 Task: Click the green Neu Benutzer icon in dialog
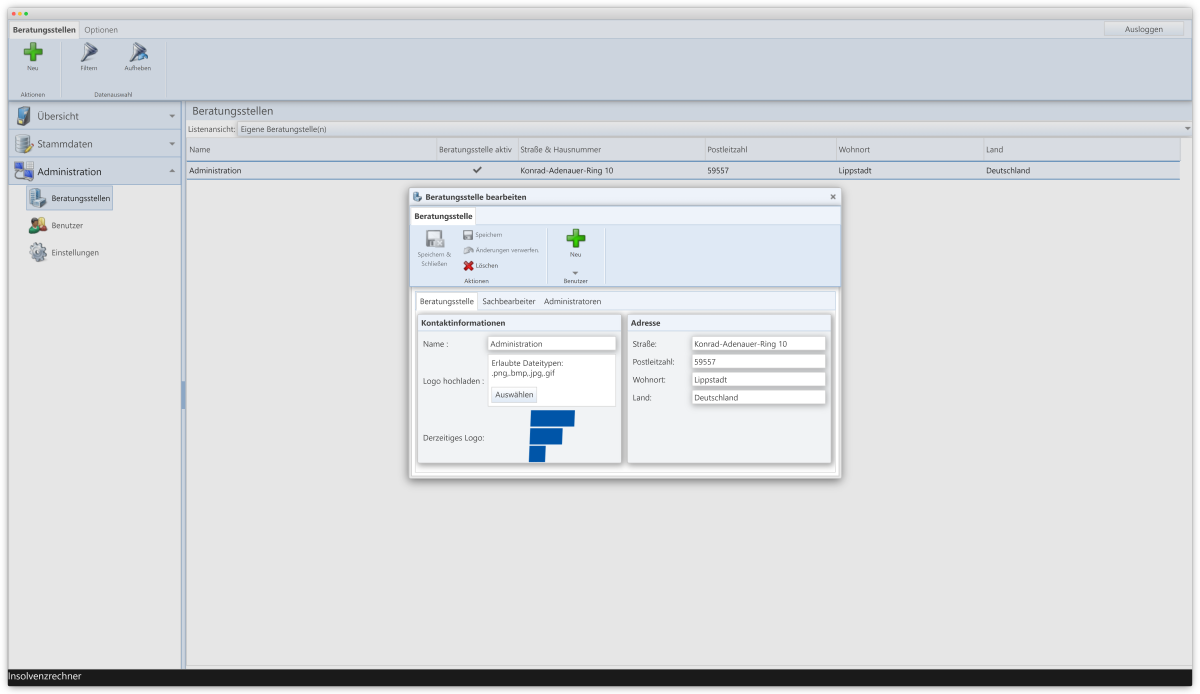(x=575, y=239)
